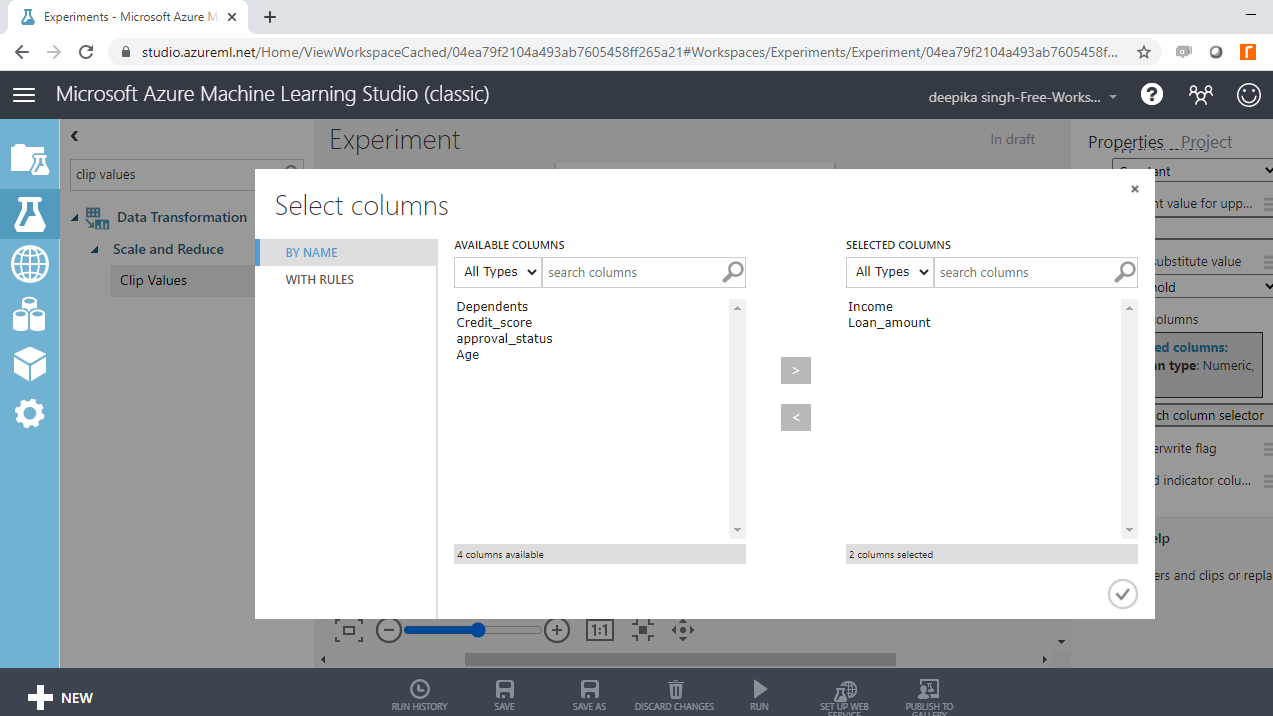Click the Save toolbar button
The image size is (1273, 716).
pyautogui.click(x=505, y=695)
